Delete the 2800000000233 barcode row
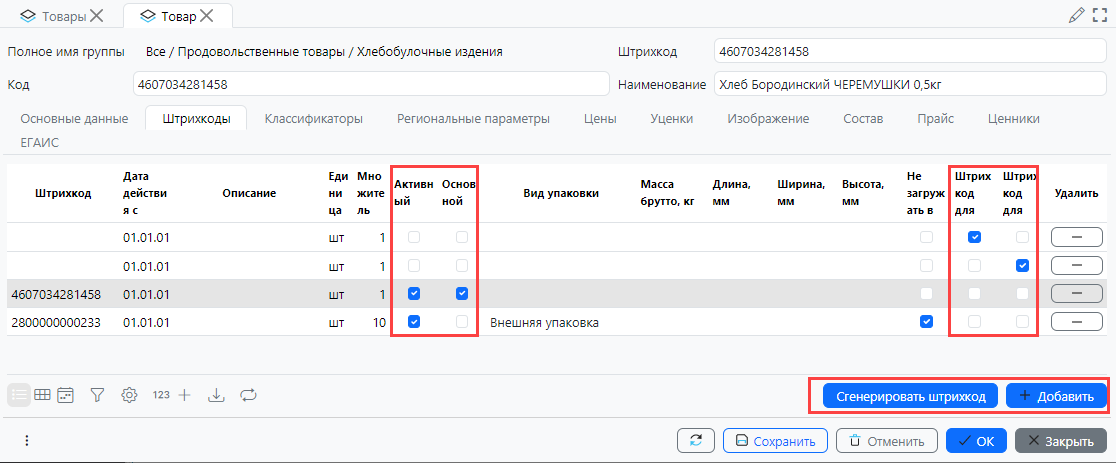 pyautogui.click(x=1076, y=322)
